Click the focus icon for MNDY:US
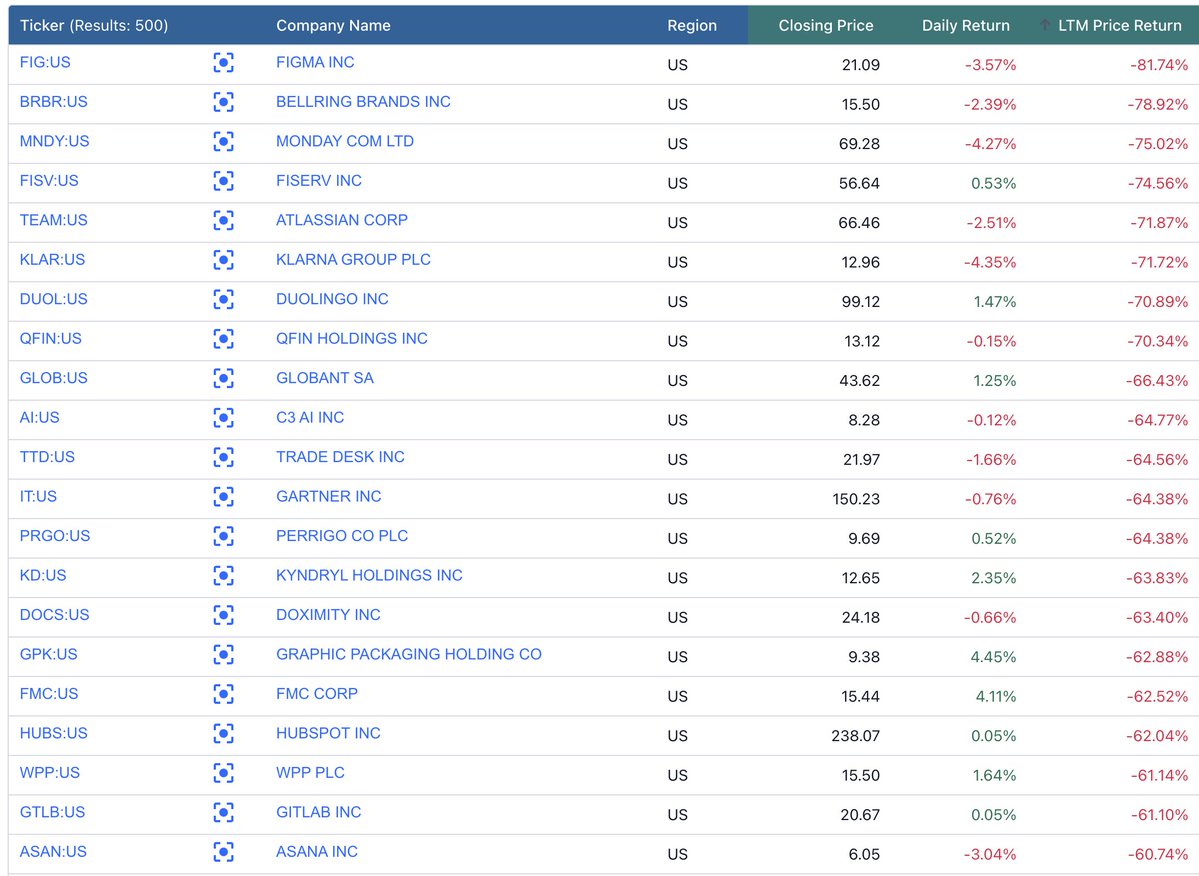The width and height of the screenshot is (1199, 876). [223, 141]
